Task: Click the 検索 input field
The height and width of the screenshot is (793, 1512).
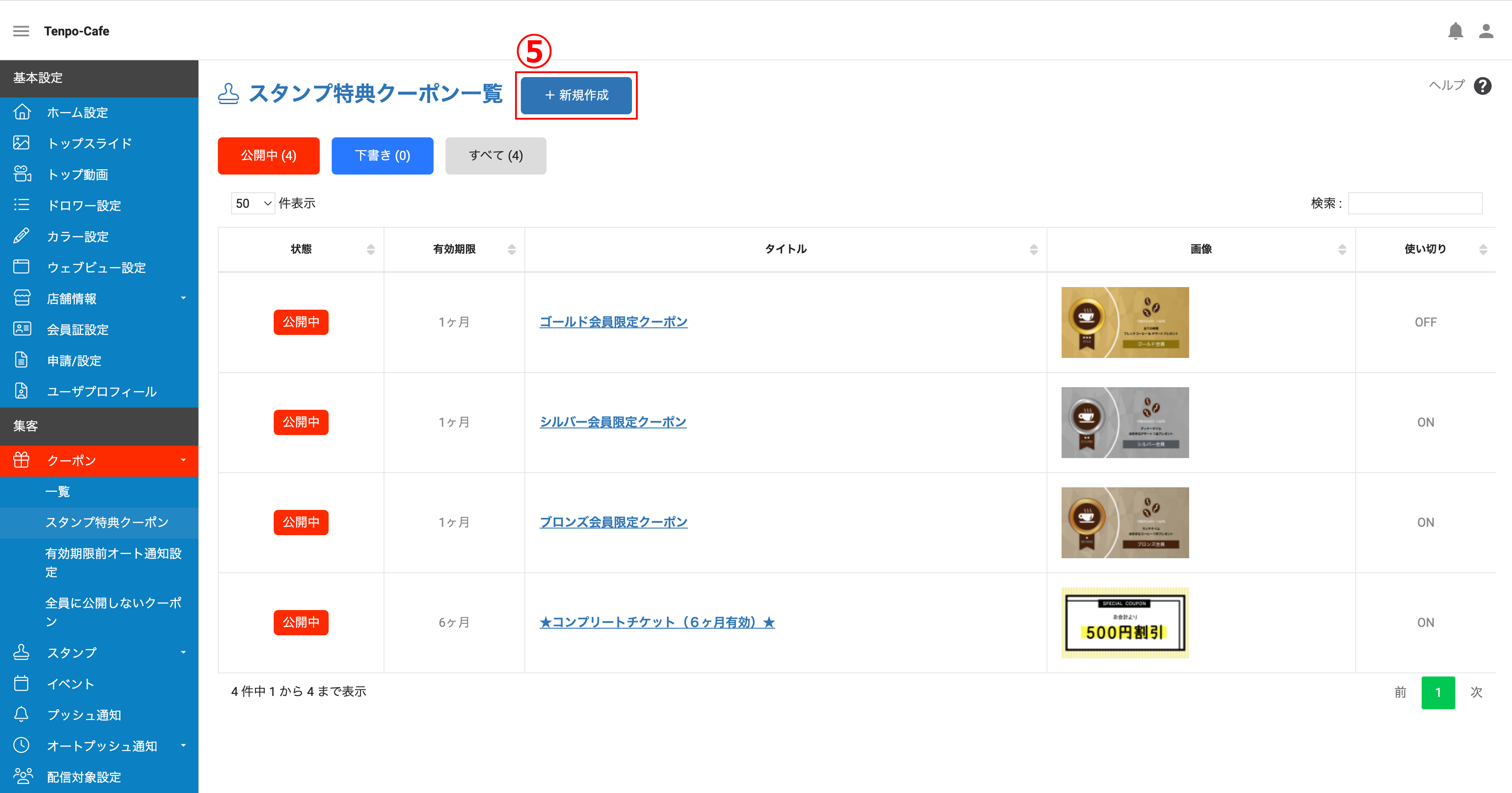Action: tap(1415, 203)
